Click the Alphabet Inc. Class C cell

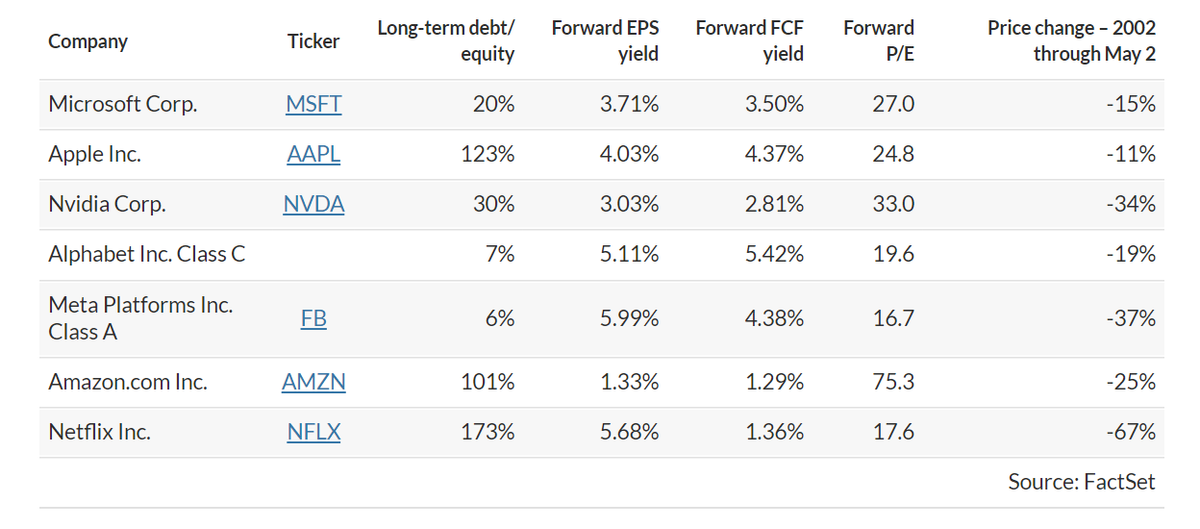pos(146,255)
